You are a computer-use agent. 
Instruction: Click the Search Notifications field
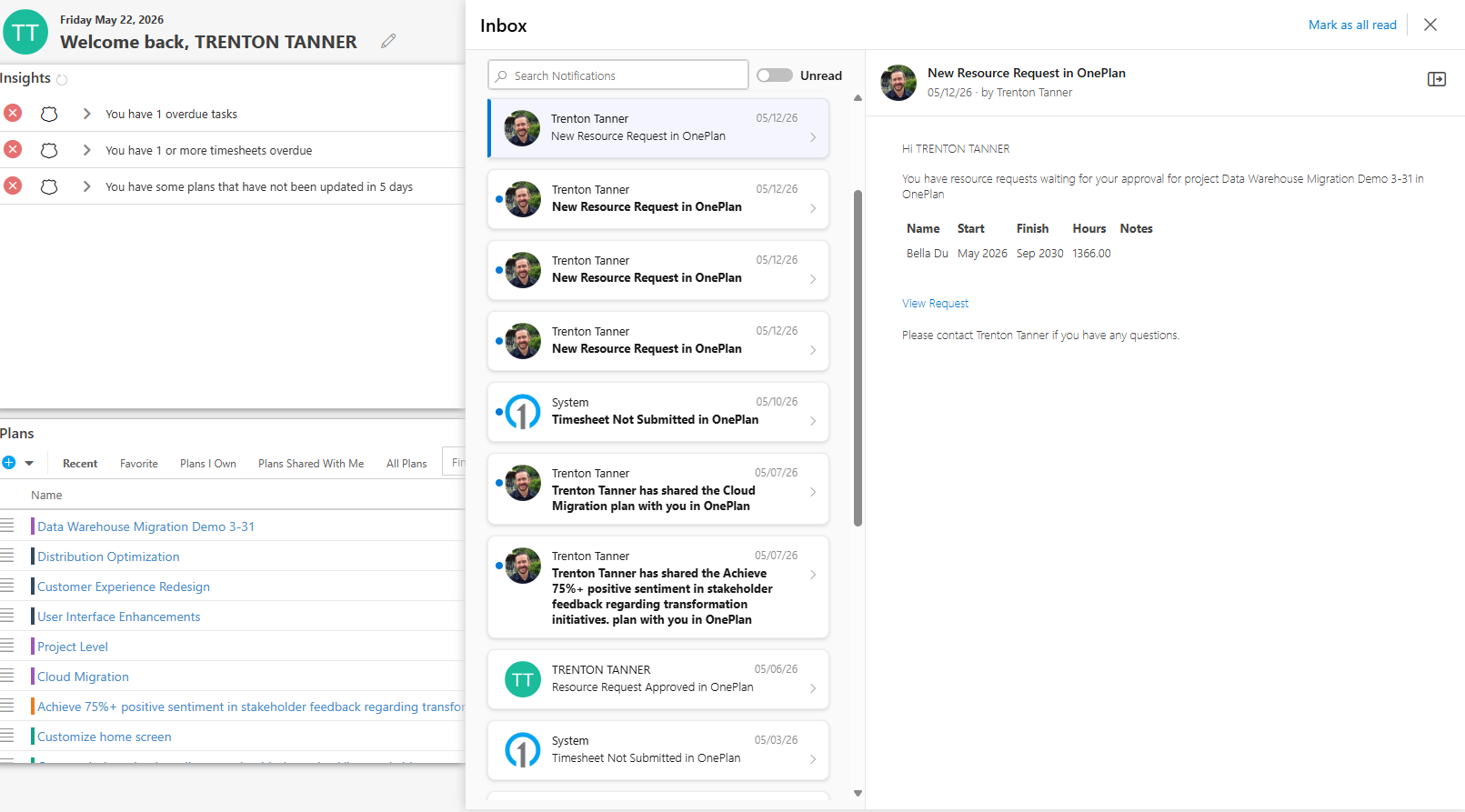point(618,75)
